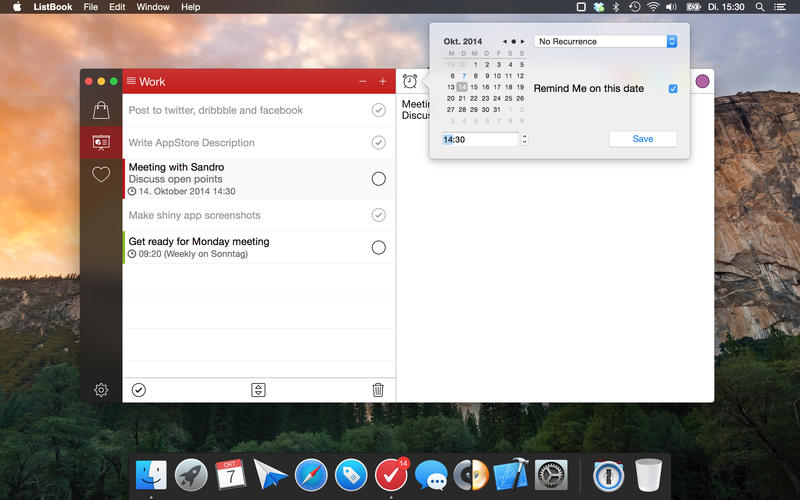Click the Save button

click(x=643, y=139)
